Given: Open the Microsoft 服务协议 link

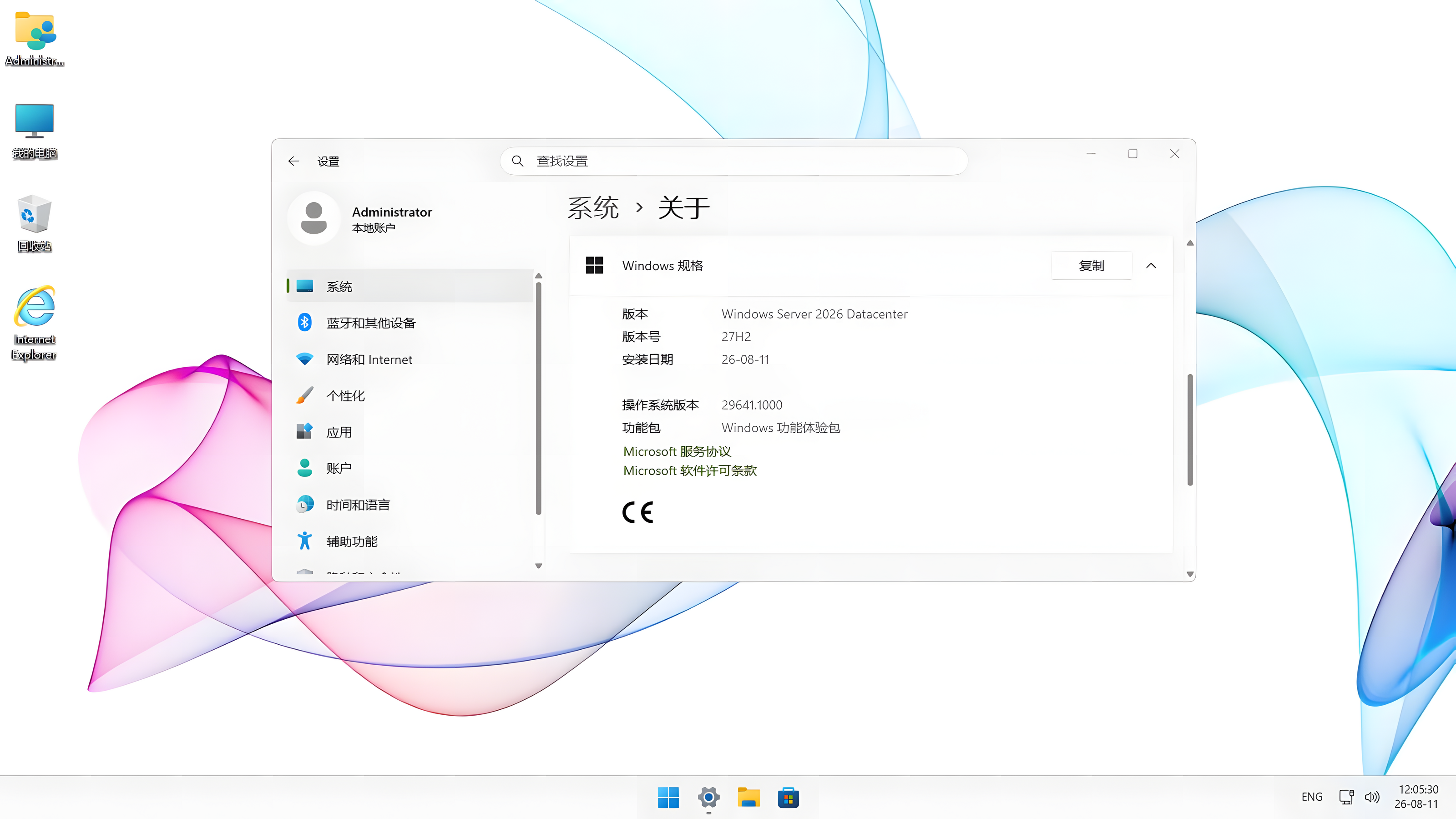Looking at the screenshot, I should click(x=677, y=451).
